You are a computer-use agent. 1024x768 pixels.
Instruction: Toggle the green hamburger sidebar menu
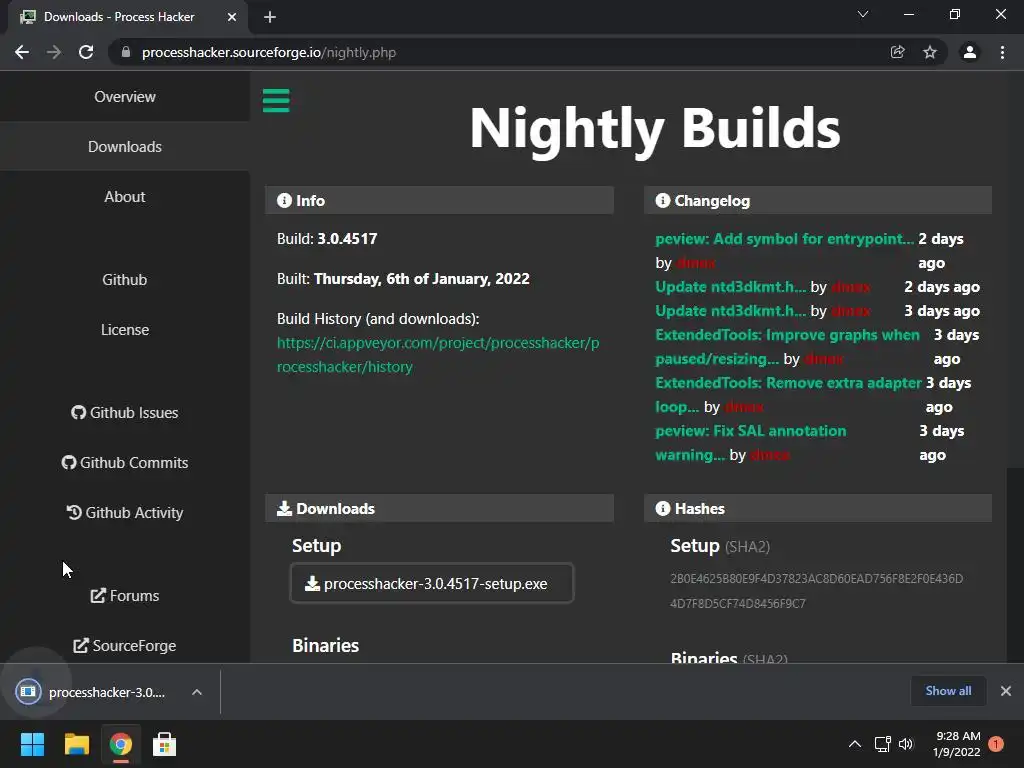(276, 101)
